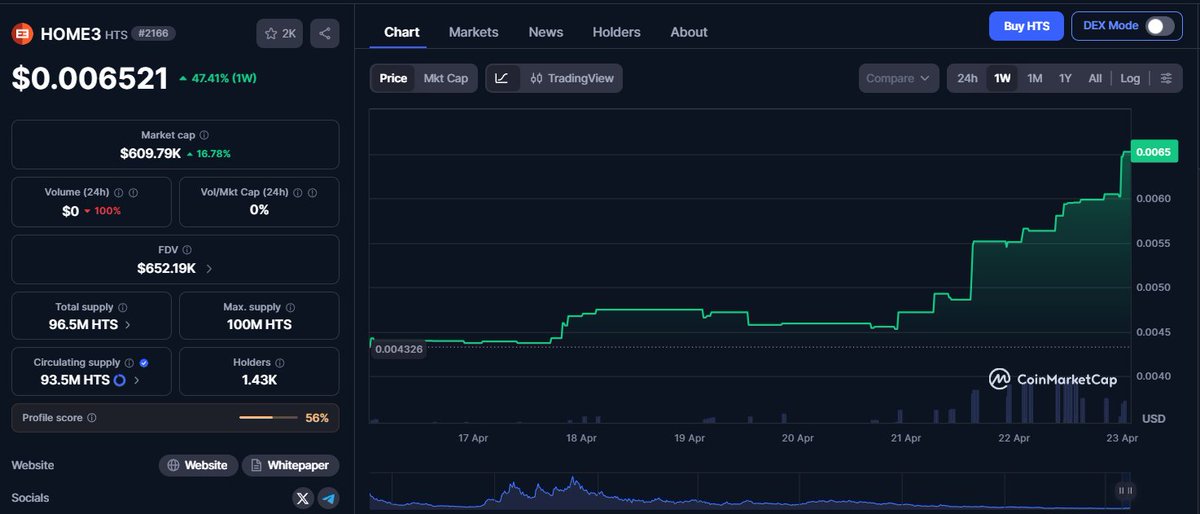Open chart settings sliders icon
The image size is (1200, 514).
pos(1166,78)
